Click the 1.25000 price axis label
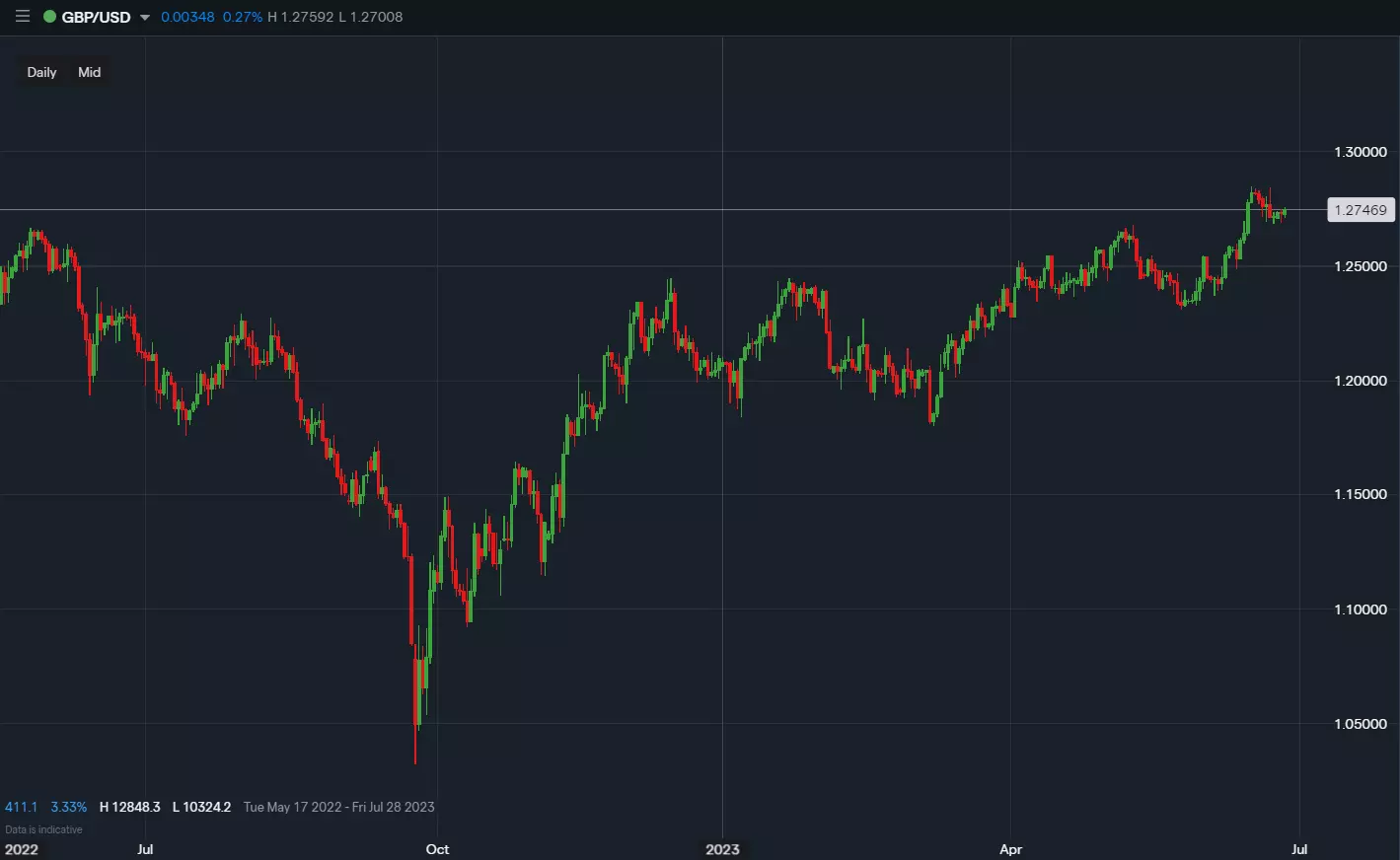The height and width of the screenshot is (860, 1400). coord(1361,266)
